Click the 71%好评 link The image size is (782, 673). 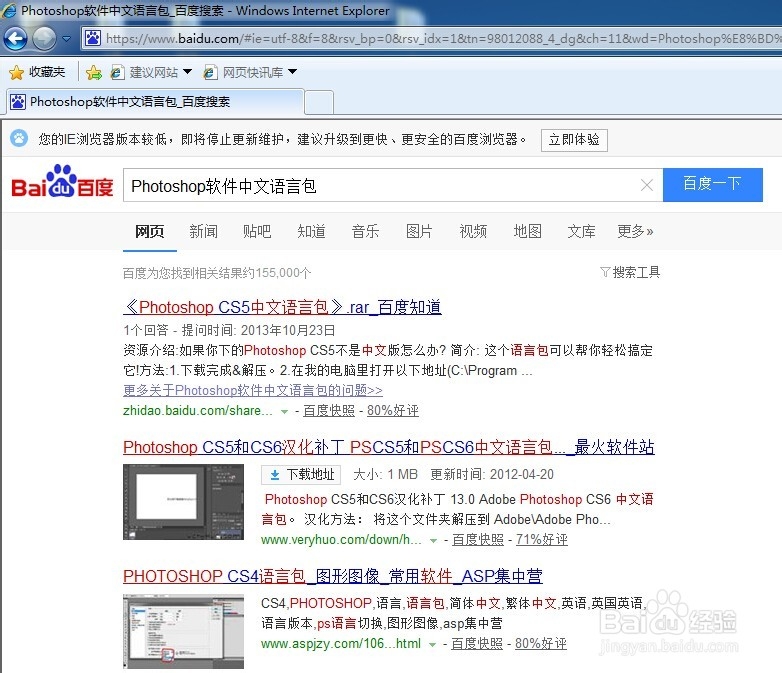click(x=542, y=540)
